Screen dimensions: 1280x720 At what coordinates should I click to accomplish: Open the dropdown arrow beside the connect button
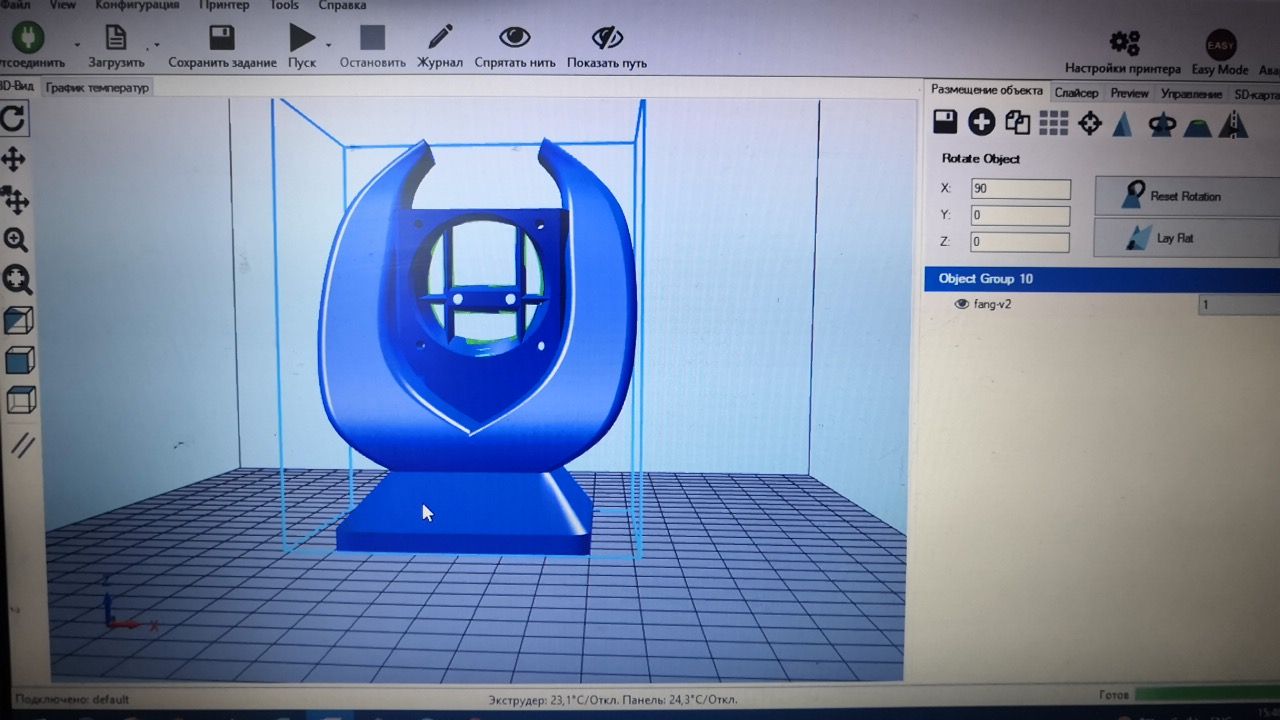pos(77,45)
